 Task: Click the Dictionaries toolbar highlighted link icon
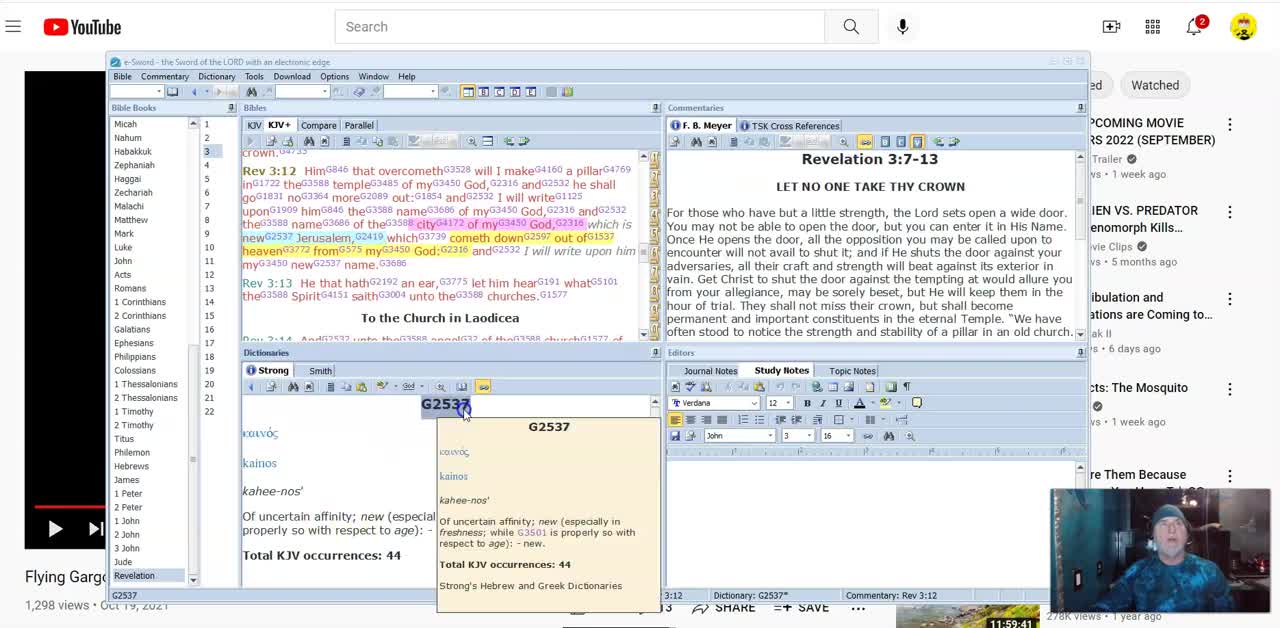tap(483, 387)
